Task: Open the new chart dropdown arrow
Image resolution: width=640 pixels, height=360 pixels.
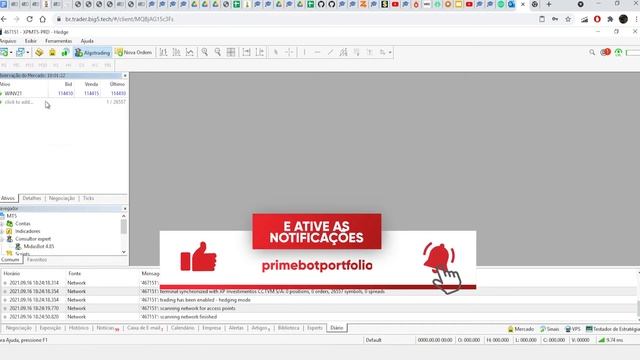Action: click(x=11, y=53)
